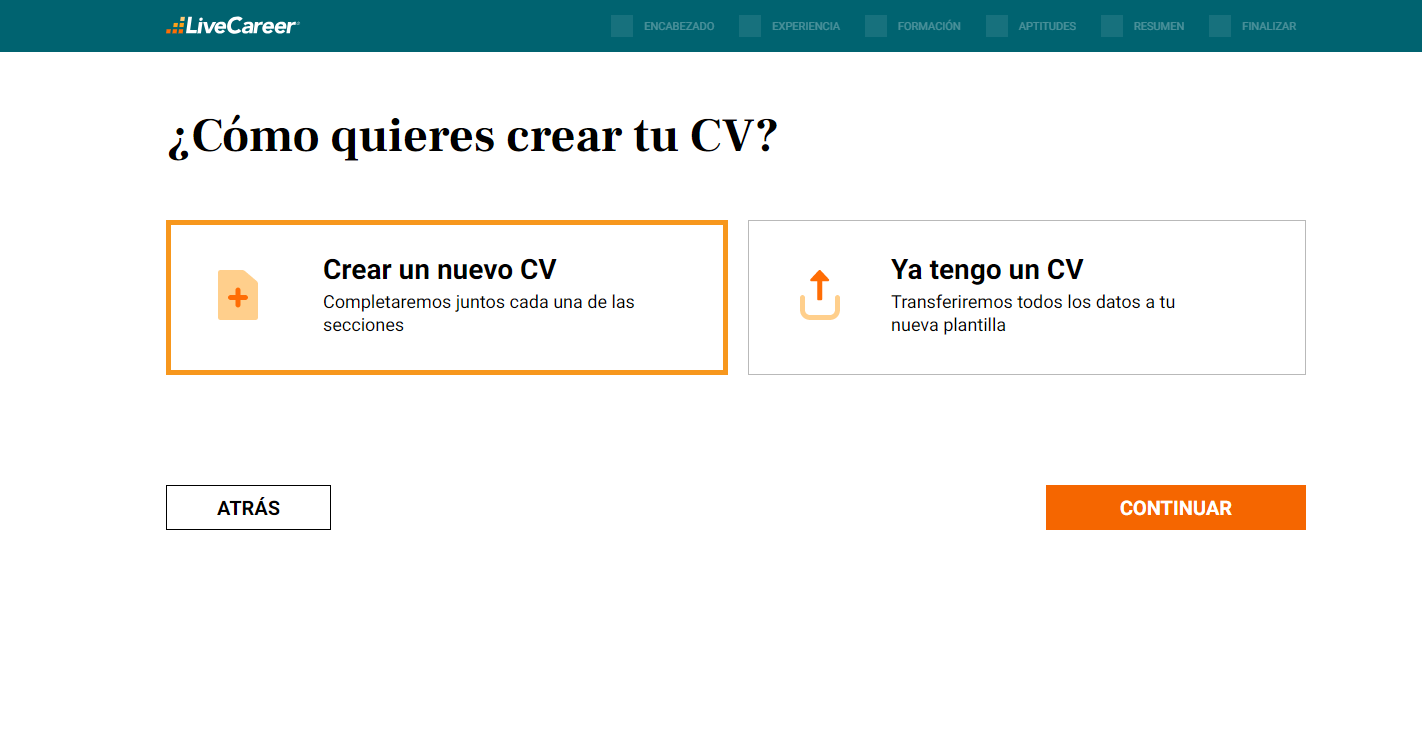This screenshot has height=730, width=1422.
Task: Click the 'Completaremos juntos cada una' description text
Action: pos(479,313)
